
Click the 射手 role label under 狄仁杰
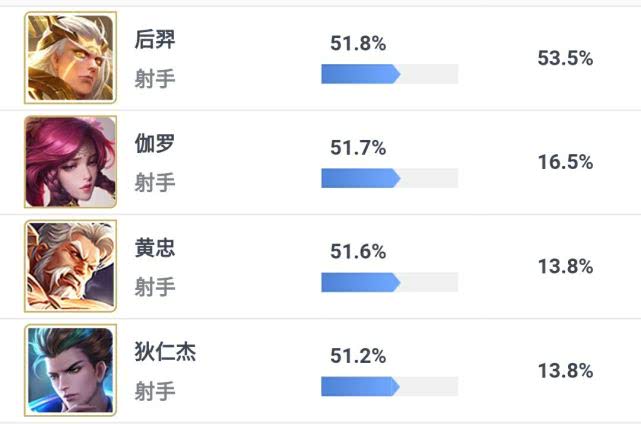coord(155,391)
